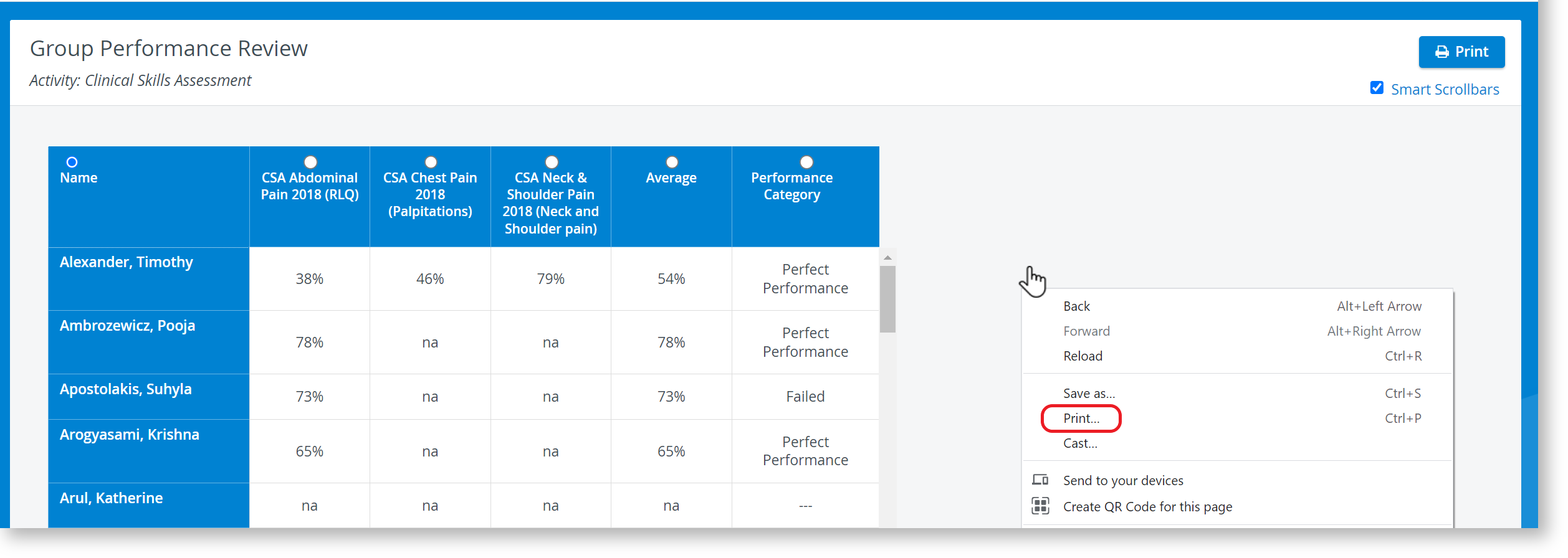Click the table scrollbar up arrow

click(x=887, y=257)
